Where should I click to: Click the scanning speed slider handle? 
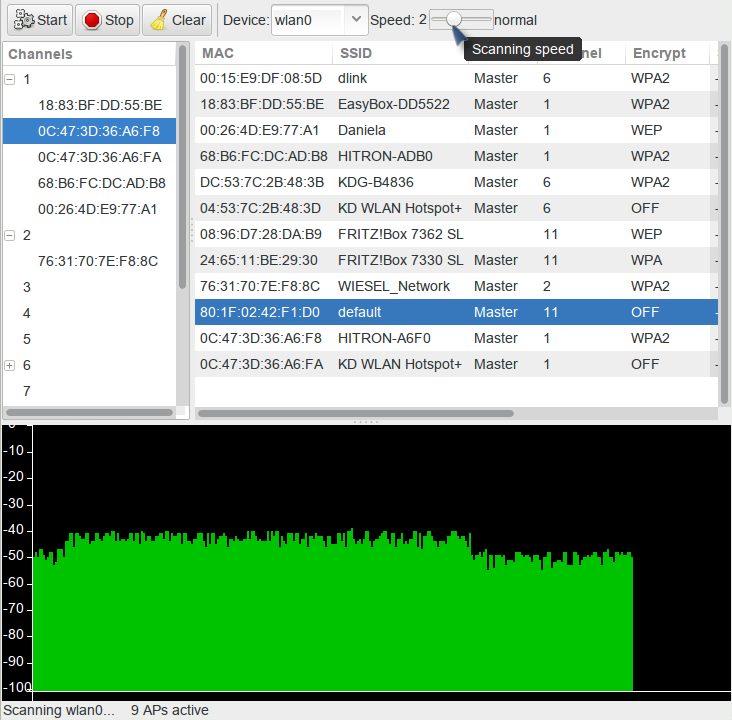coord(453,20)
